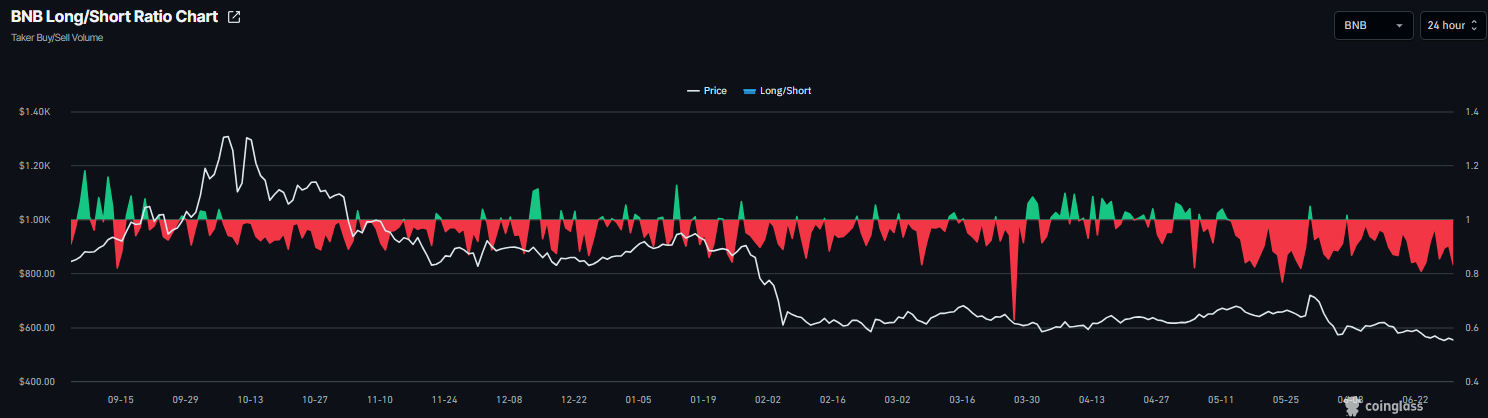Click the $1.40K price axis label
1488x418 pixels.
[34, 112]
